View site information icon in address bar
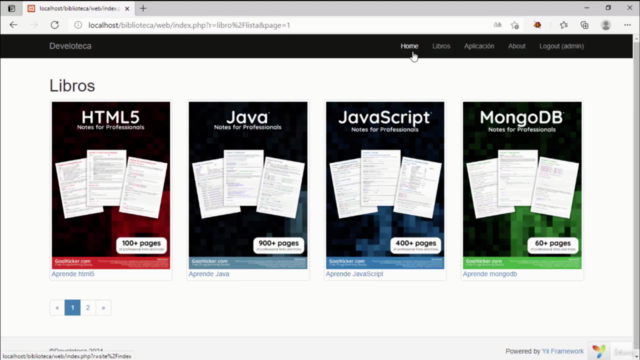The height and width of the screenshot is (360, 640). point(78,25)
